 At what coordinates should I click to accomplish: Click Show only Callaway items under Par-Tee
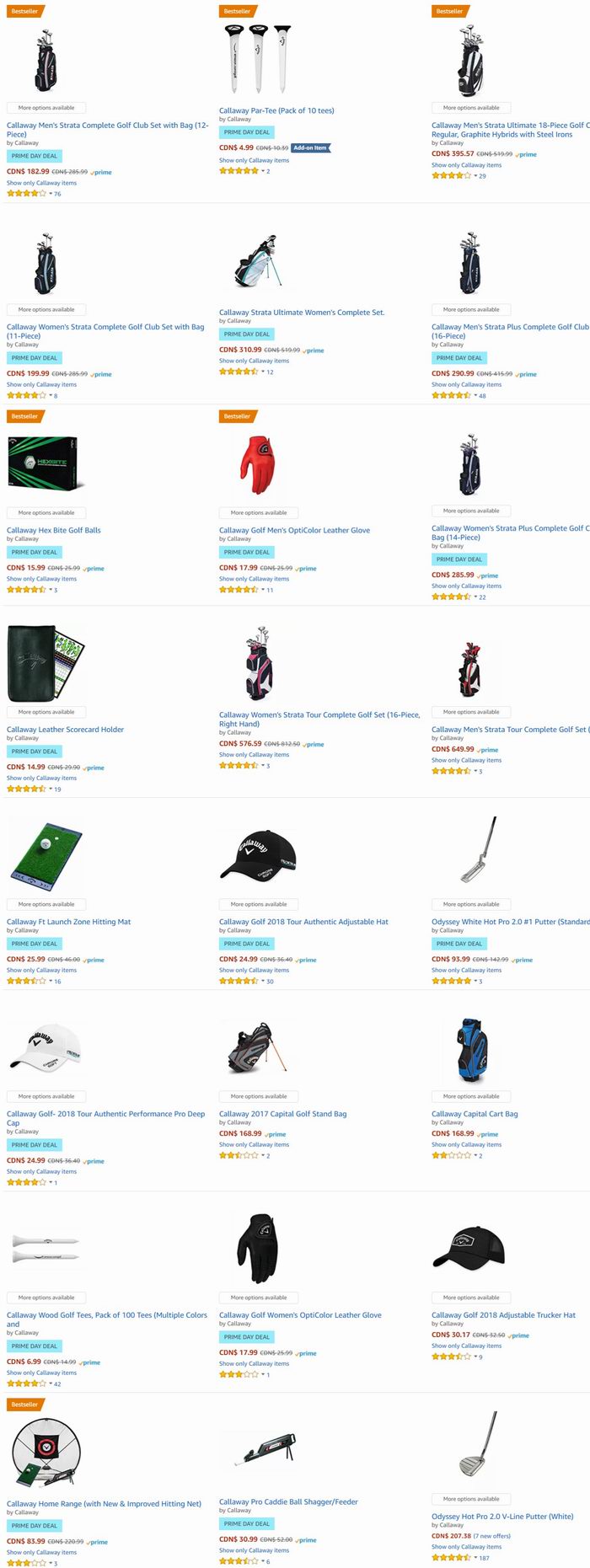[254, 160]
